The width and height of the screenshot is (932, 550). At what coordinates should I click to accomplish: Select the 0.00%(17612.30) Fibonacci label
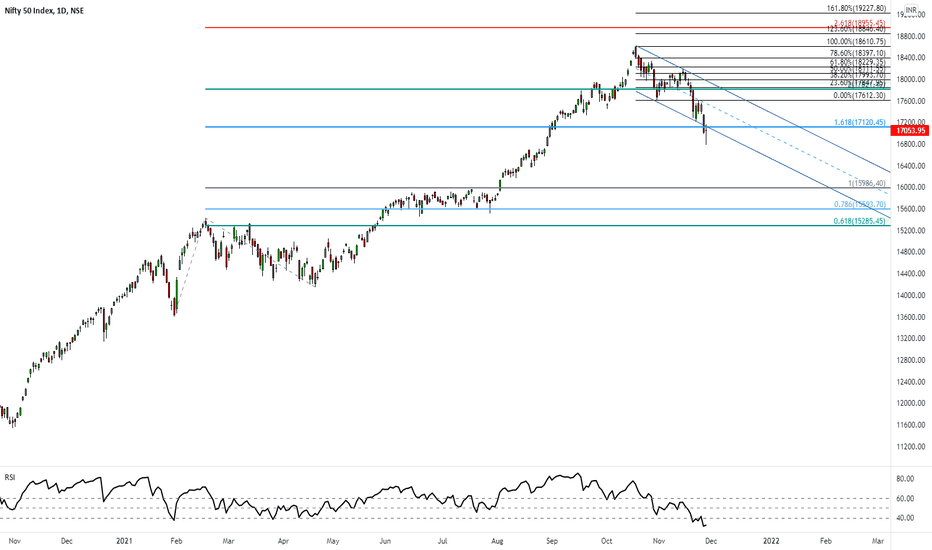[x=860, y=95]
